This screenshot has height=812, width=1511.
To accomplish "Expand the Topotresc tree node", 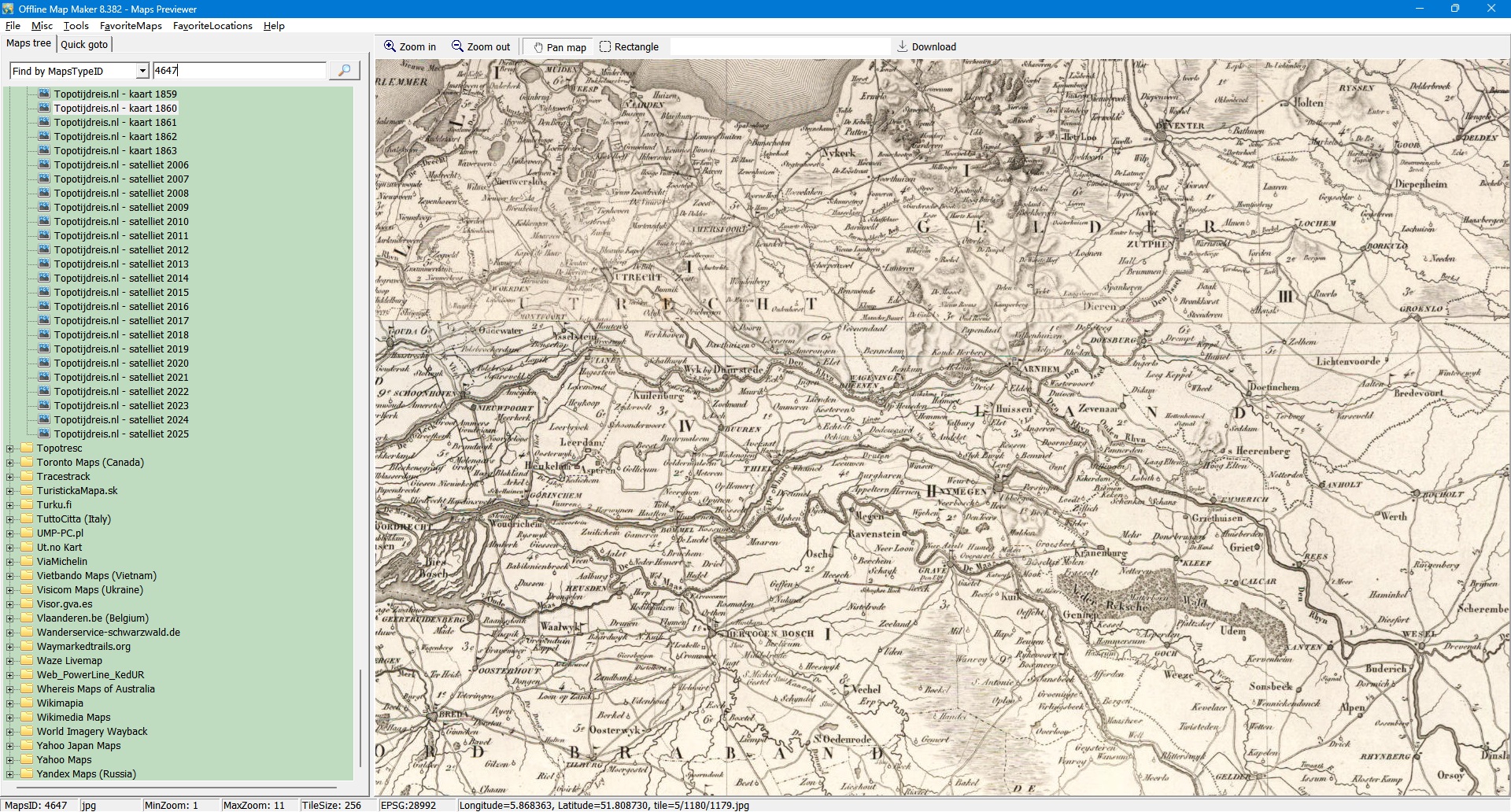I will click(10, 448).
